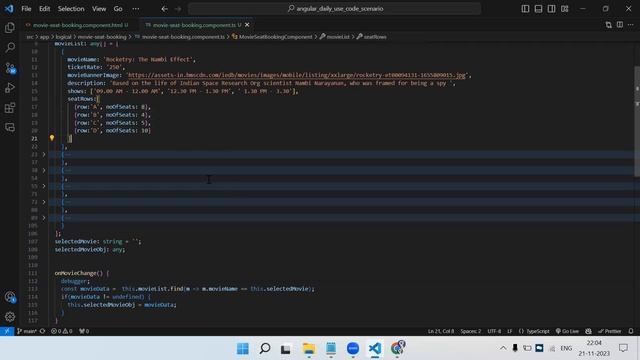Open File Explorer from the taskbar

tap(309, 348)
